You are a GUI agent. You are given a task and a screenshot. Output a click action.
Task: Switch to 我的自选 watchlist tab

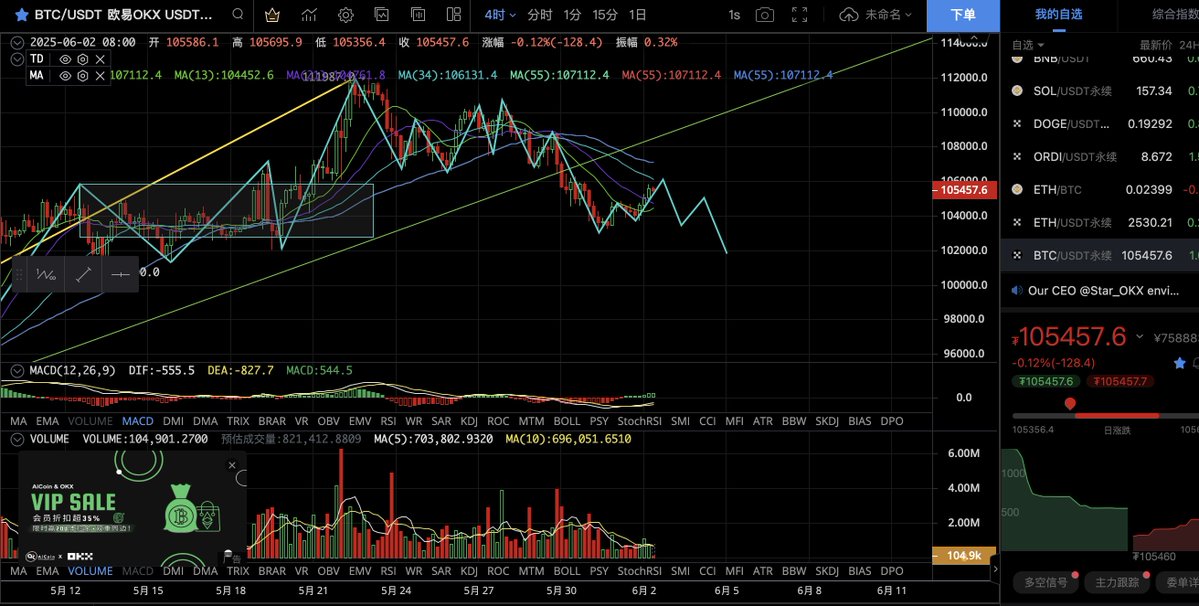[1059, 15]
